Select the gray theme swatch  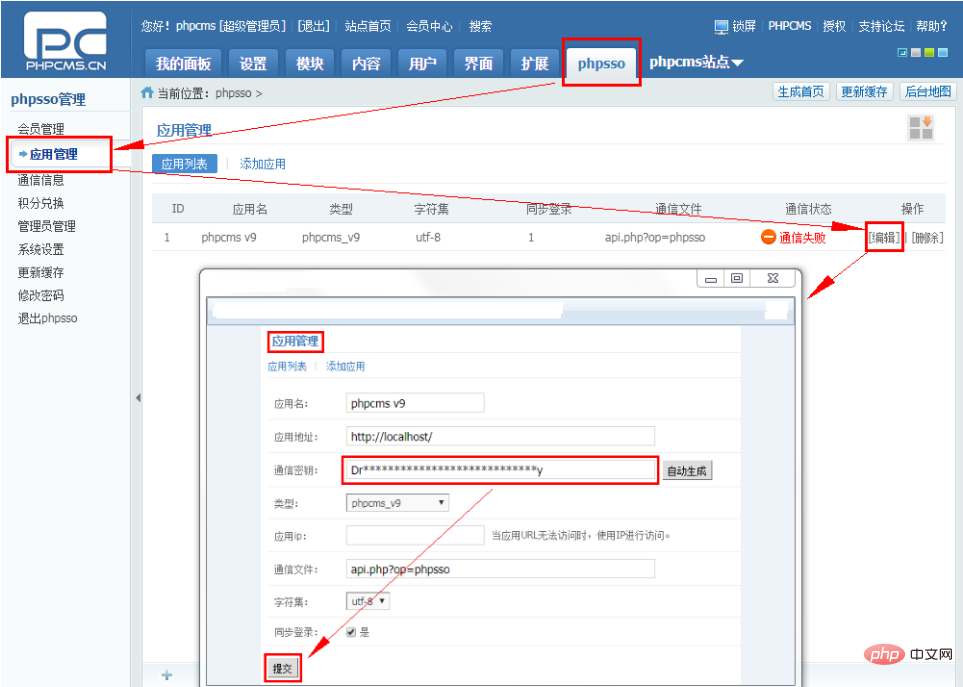pos(916,53)
